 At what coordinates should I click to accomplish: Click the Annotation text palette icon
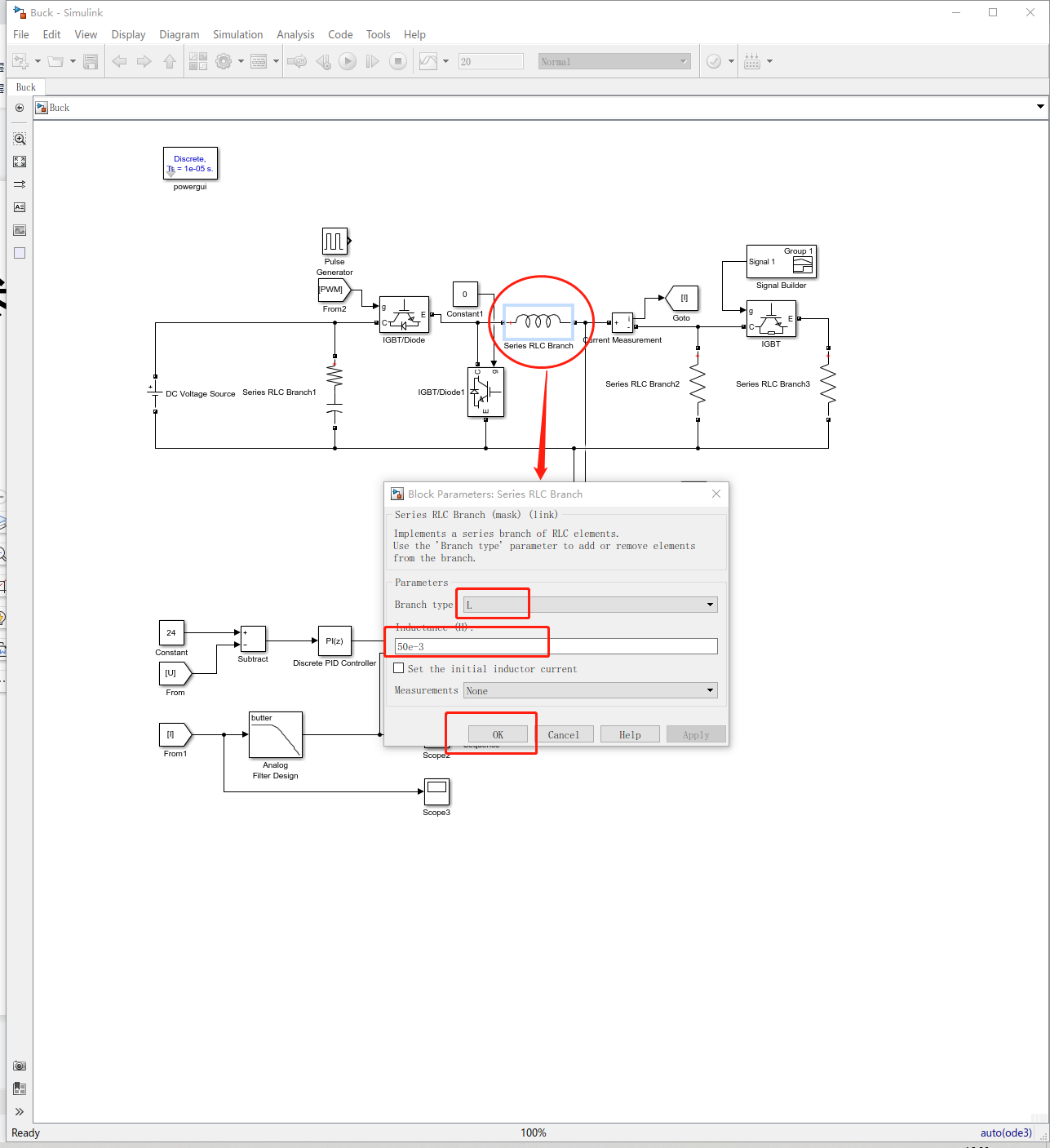pyautogui.click(x=20, y=207)
